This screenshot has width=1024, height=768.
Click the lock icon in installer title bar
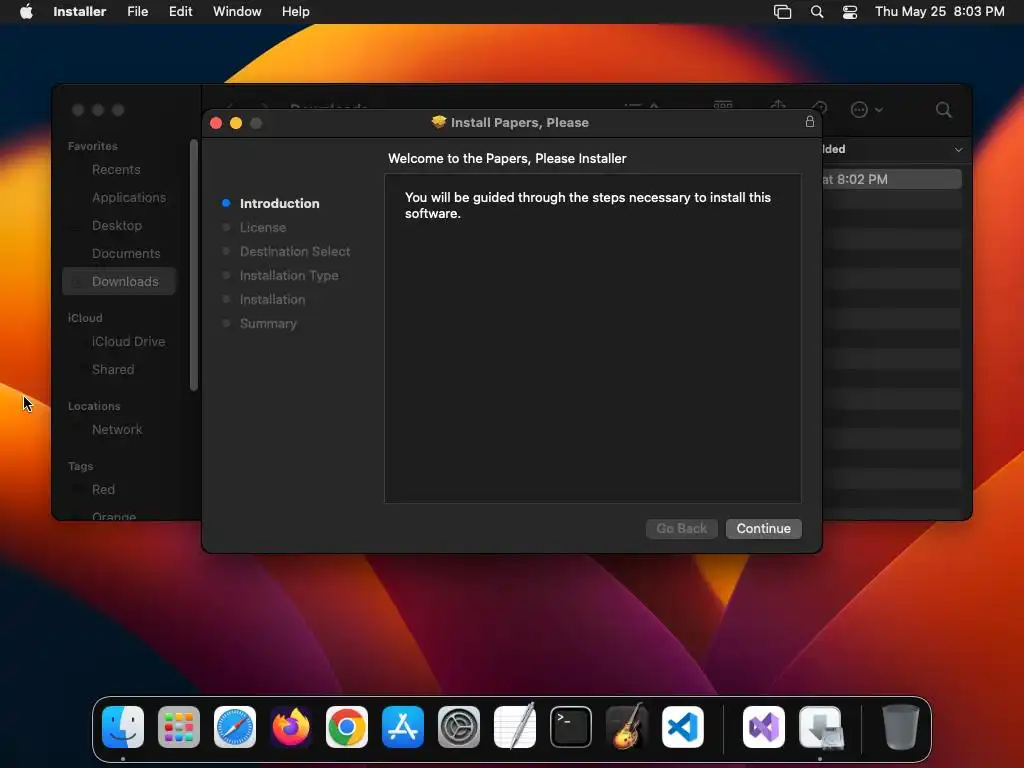(809, 121)
